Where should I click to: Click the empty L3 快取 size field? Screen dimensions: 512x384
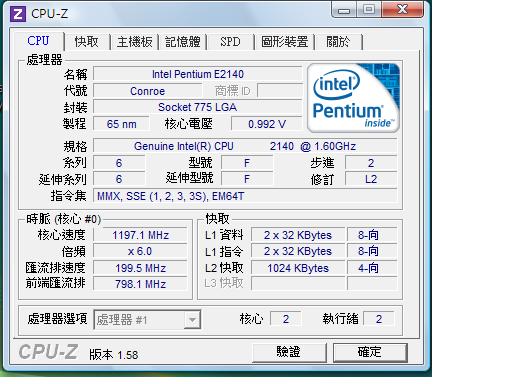click(298, 284)
